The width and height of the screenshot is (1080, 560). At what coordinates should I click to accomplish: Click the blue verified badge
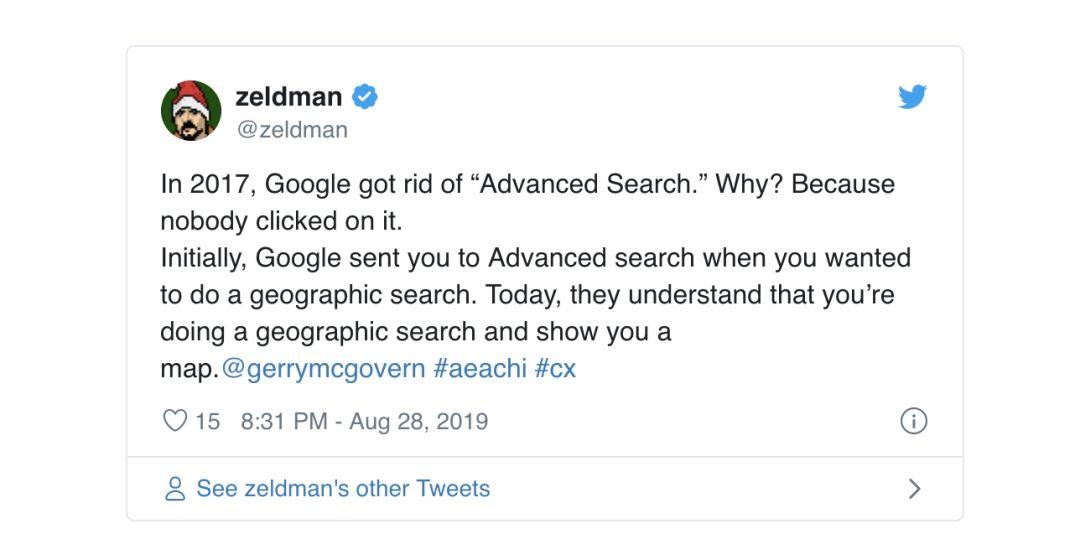365,96
